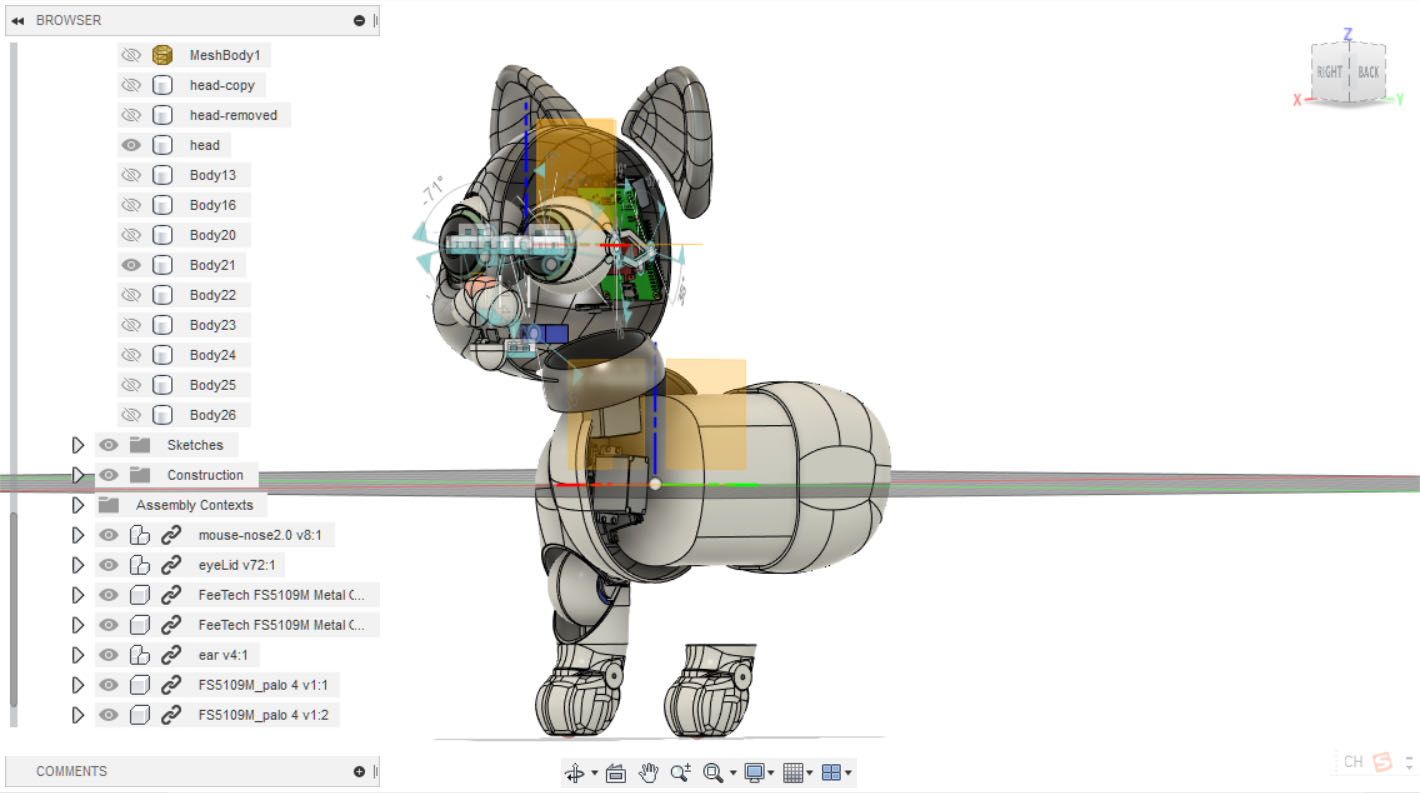Click the RIGHT face on the ViewCube
Screen dimensions: 1420x793
coord(1330,72)
